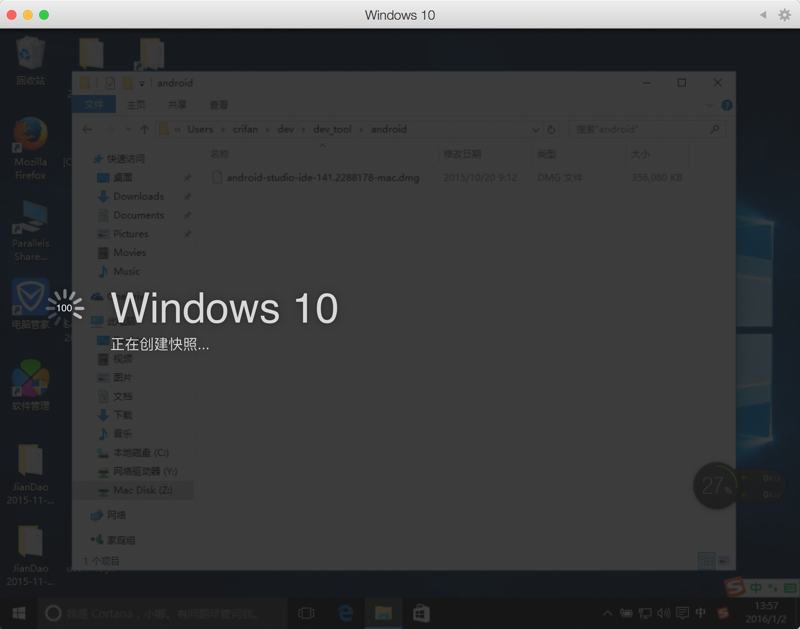Click the Parallels title bar left arrow
Viewport: 800px width, 629px height.
(x=763, y=15)
